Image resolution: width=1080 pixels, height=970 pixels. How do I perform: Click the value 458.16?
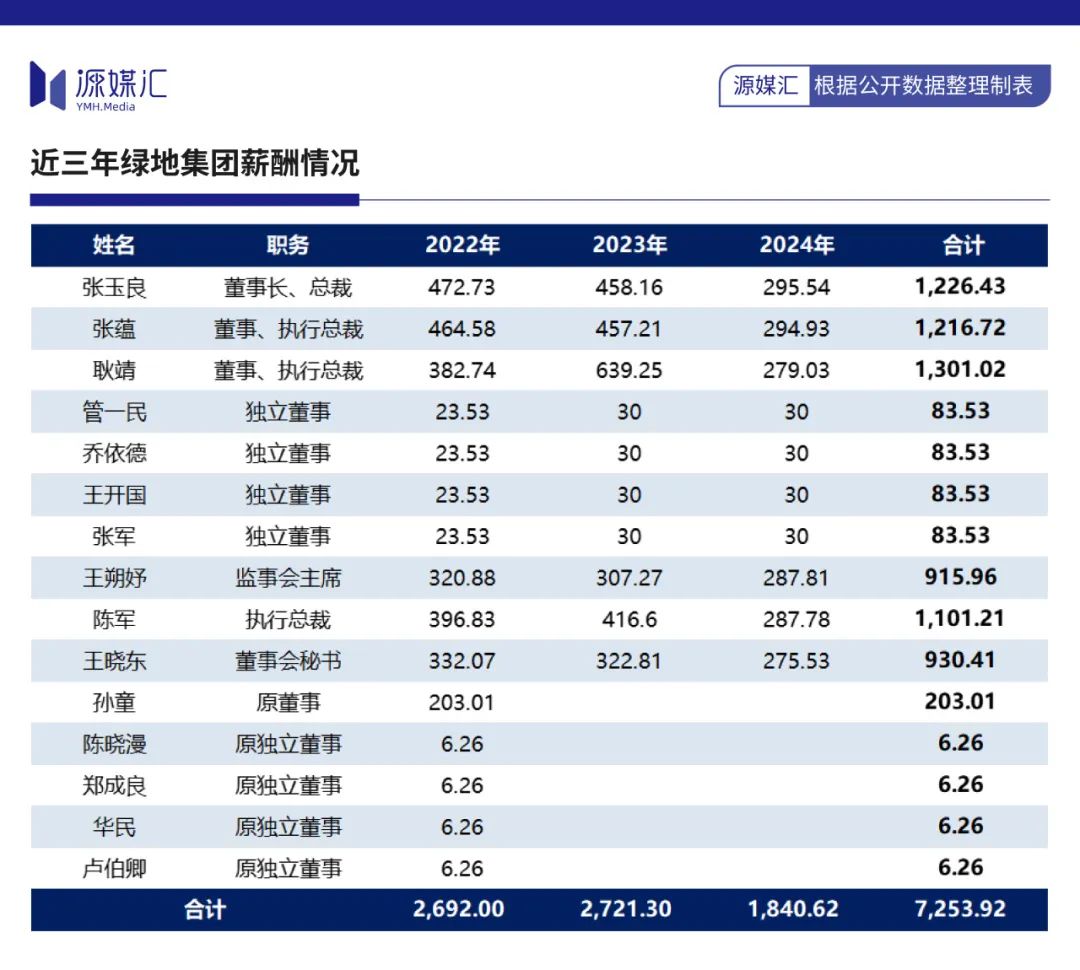pyautogui.click(x=629, y=287)
